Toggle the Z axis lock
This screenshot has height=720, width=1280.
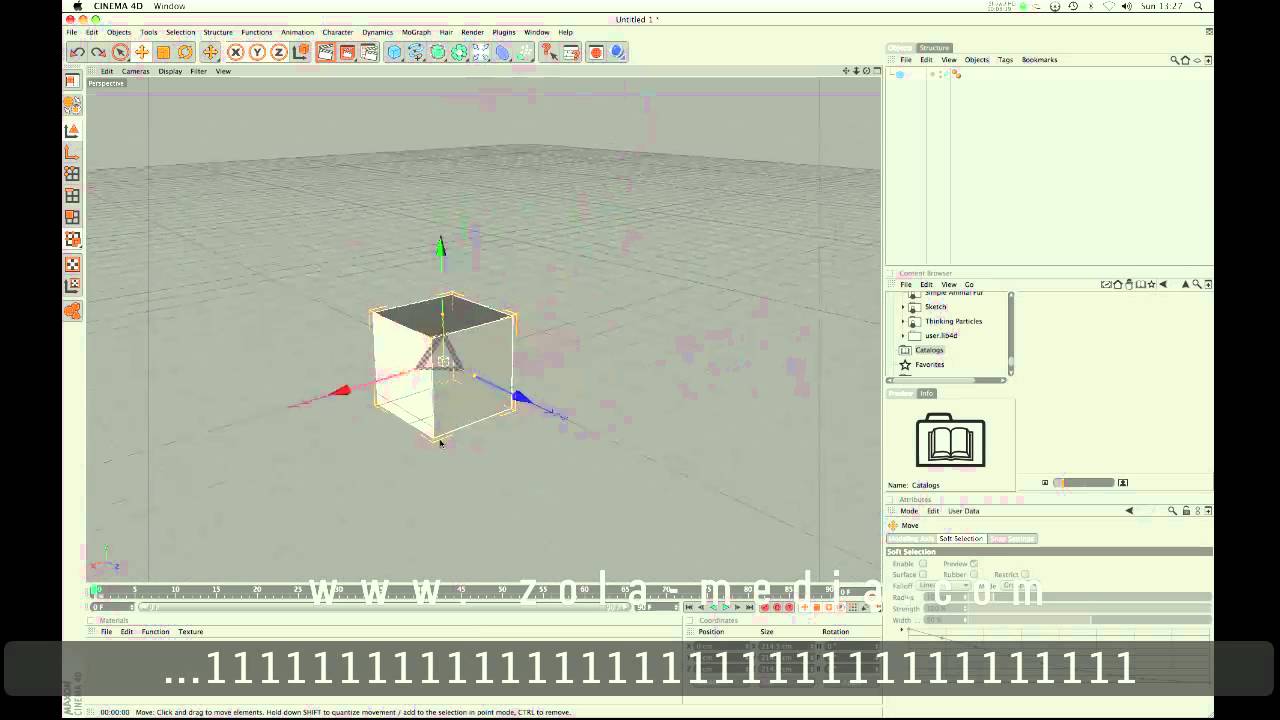click(x=279, y=52)
